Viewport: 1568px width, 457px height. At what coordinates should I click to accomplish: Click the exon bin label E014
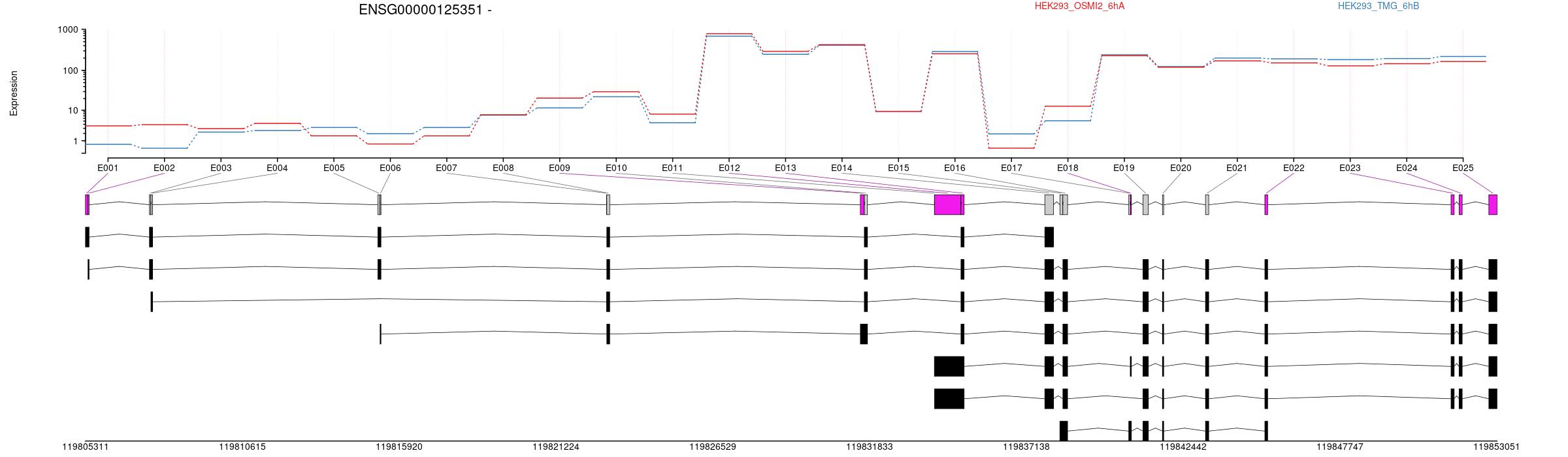[x=841, y=168]
